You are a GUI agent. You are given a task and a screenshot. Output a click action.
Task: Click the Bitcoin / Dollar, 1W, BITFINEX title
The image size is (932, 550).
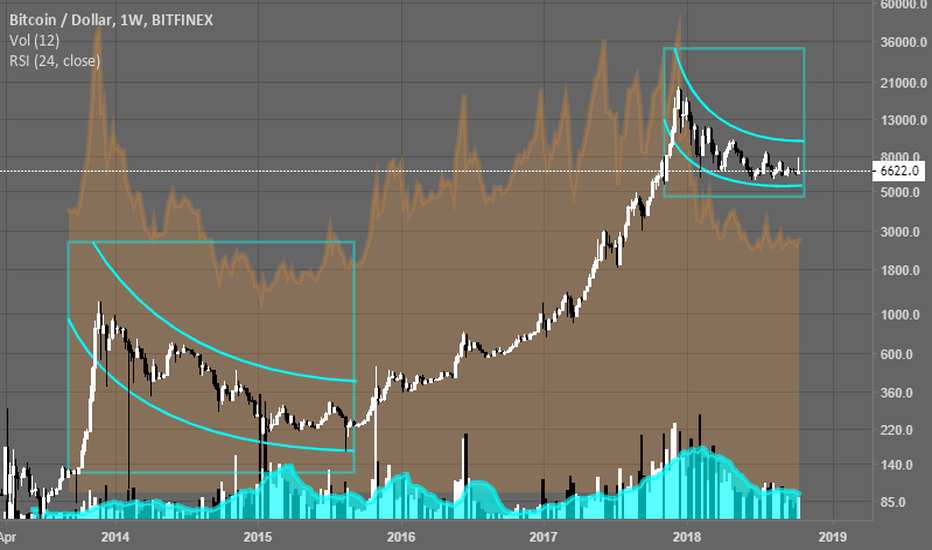tap(111, 20)
